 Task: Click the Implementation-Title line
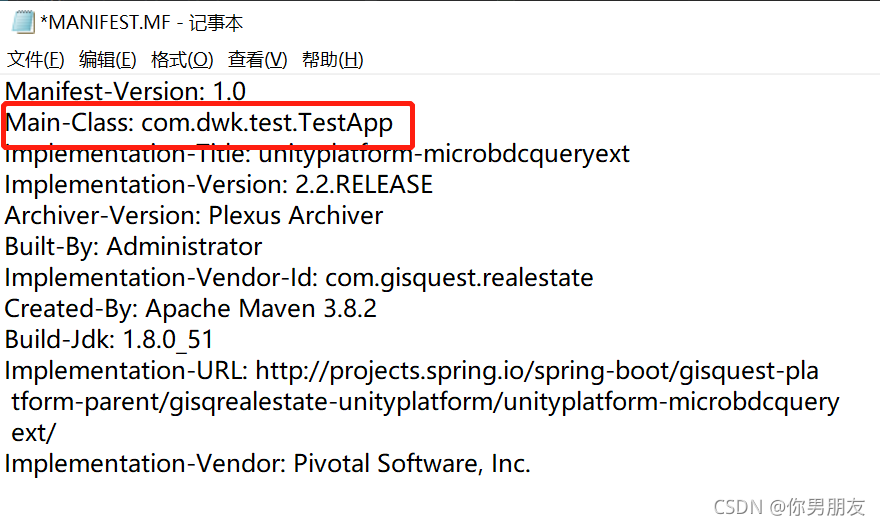click(317, 154)
